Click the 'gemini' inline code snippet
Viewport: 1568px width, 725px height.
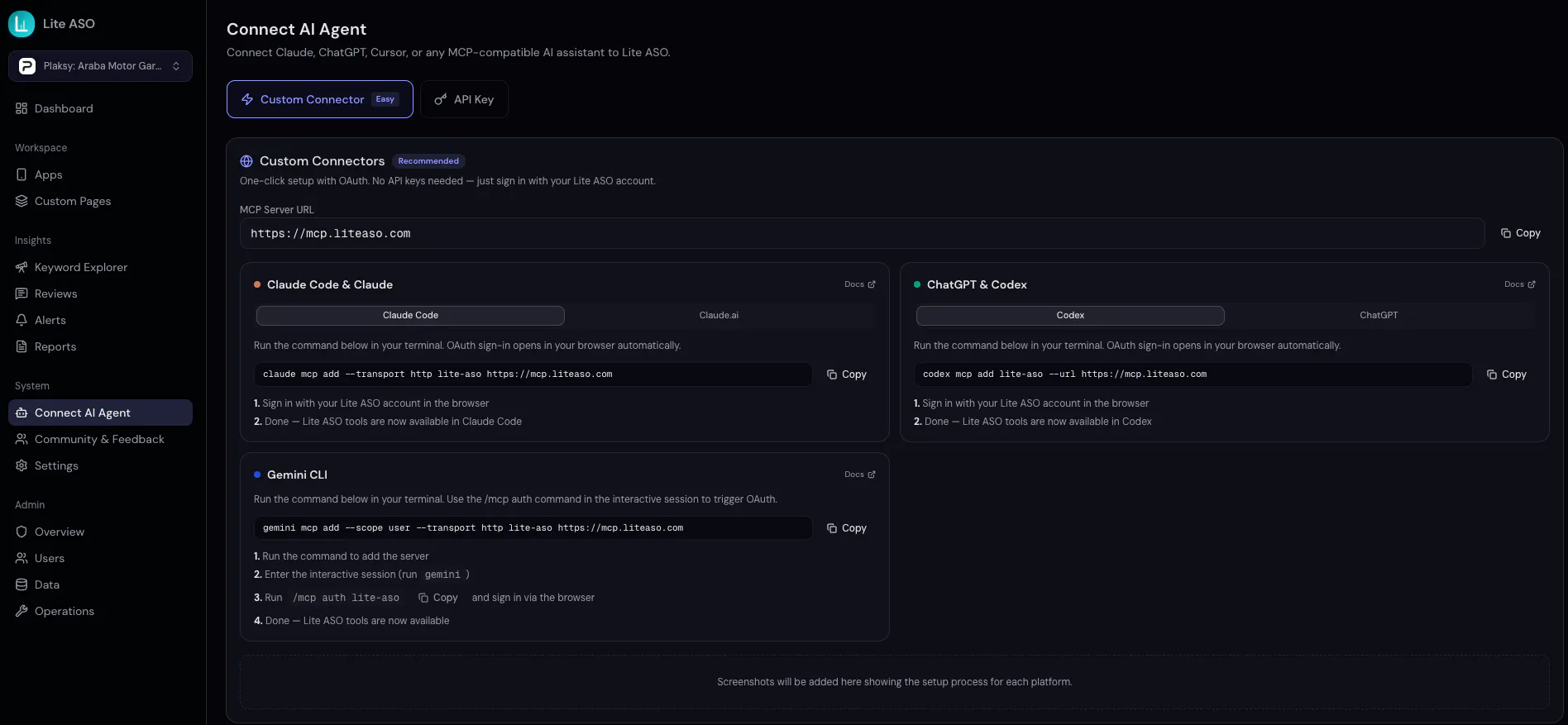pos(442,575)
